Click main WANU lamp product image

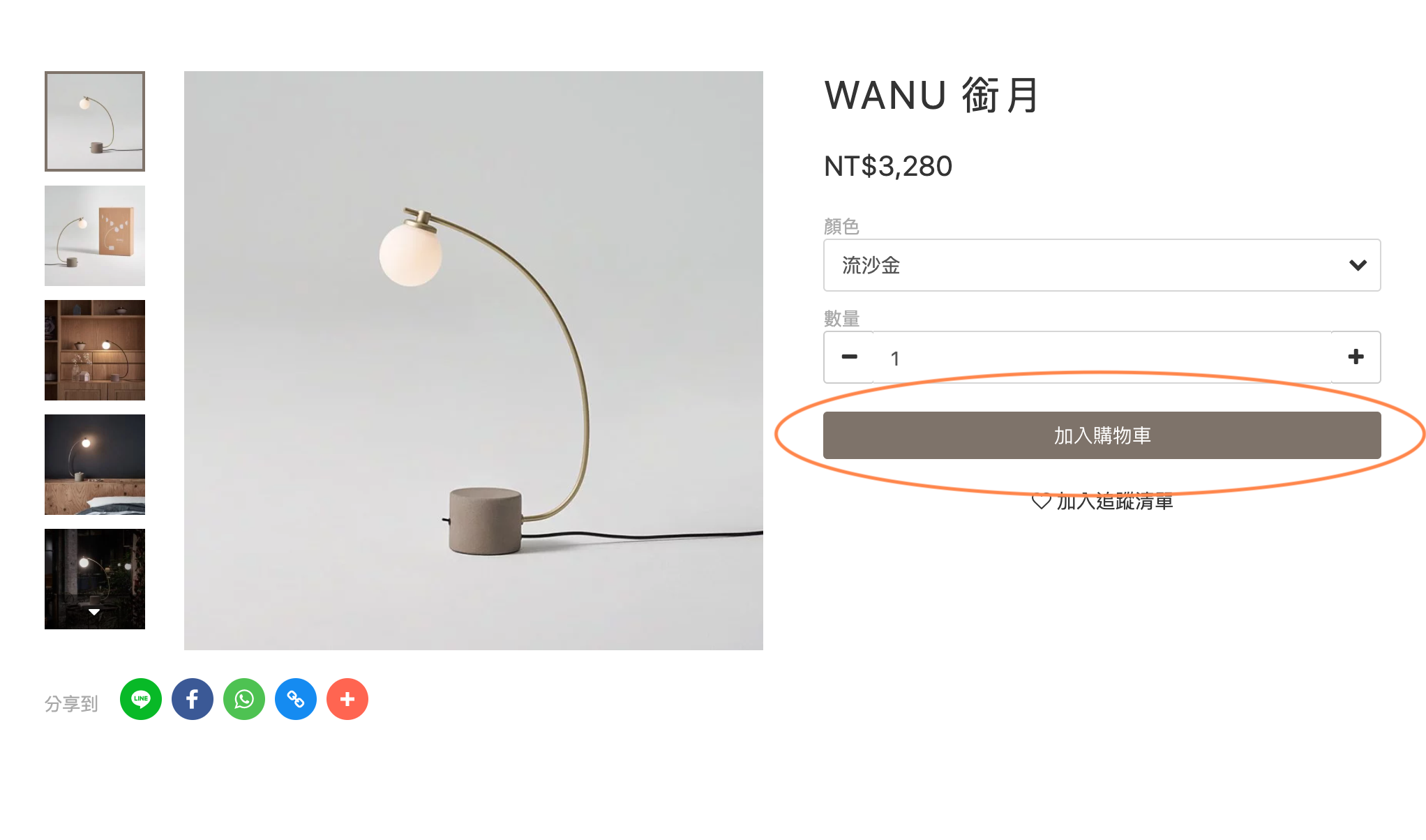pos(474,361)
